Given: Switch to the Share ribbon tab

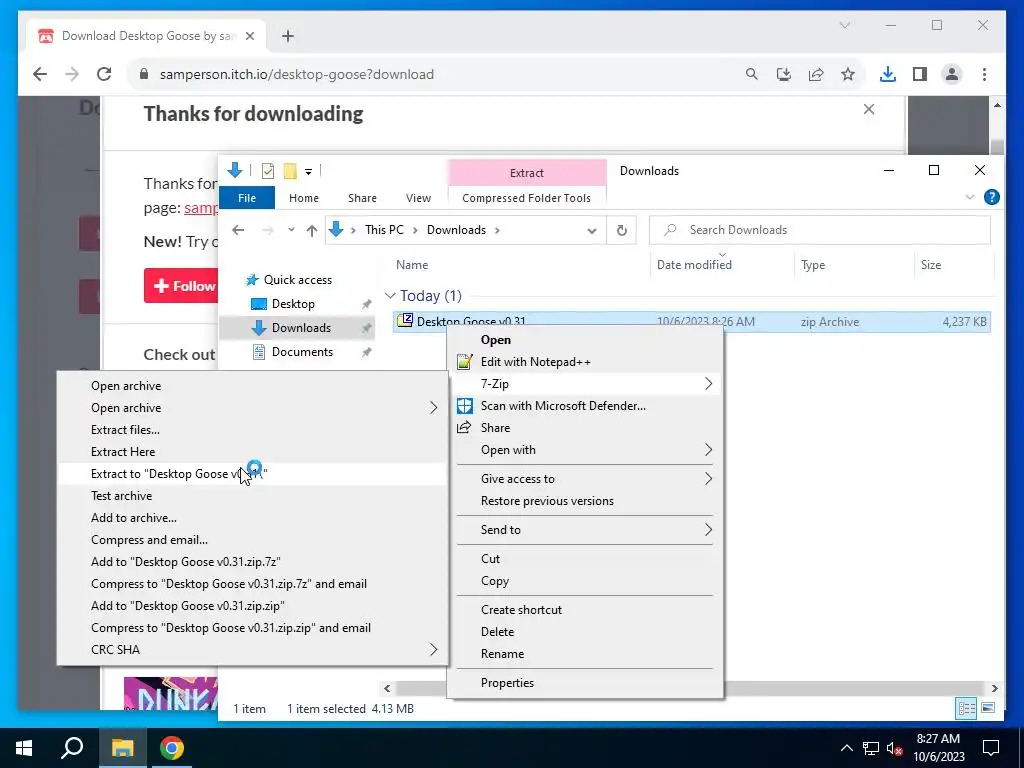Looking at the screenshot, I should [x=362, y=198].
